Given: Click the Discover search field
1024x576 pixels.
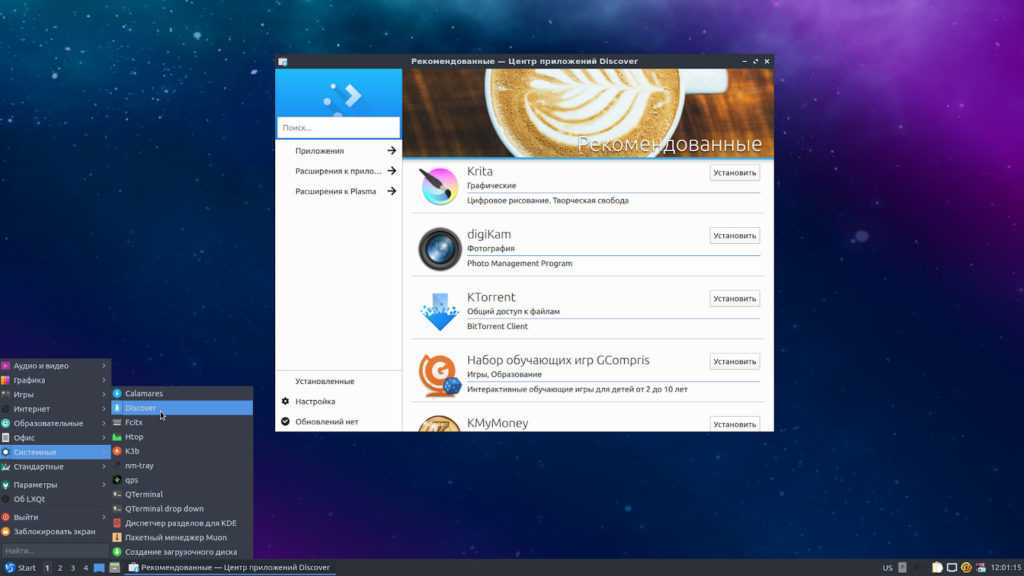Looking at the screenshot, I should (338, 128).
